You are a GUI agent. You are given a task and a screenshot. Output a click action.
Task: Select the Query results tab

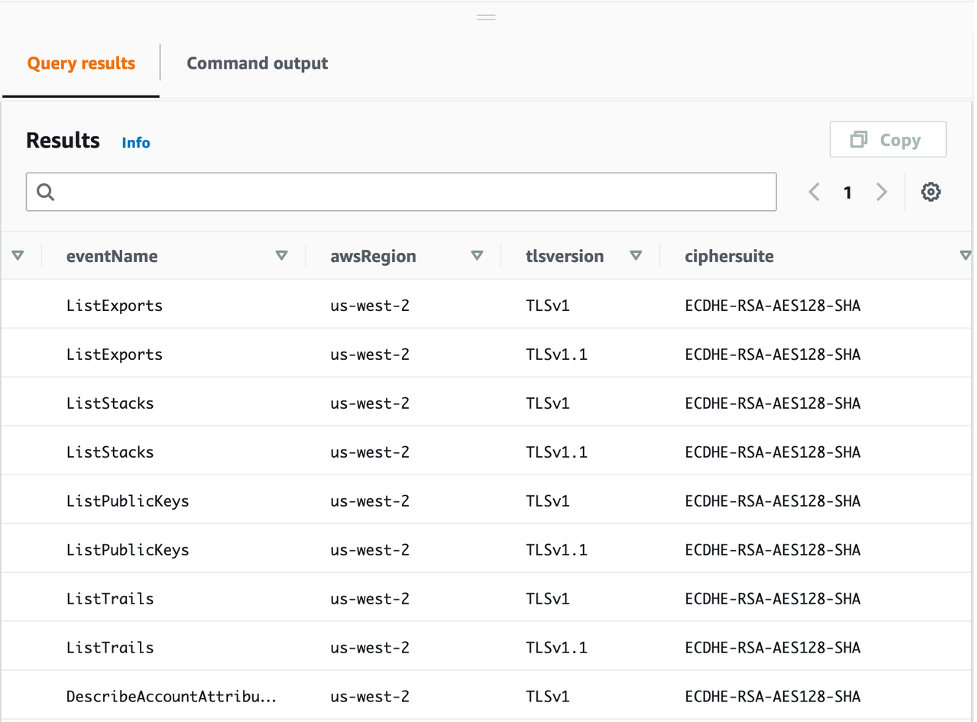[x=80, y=63]
